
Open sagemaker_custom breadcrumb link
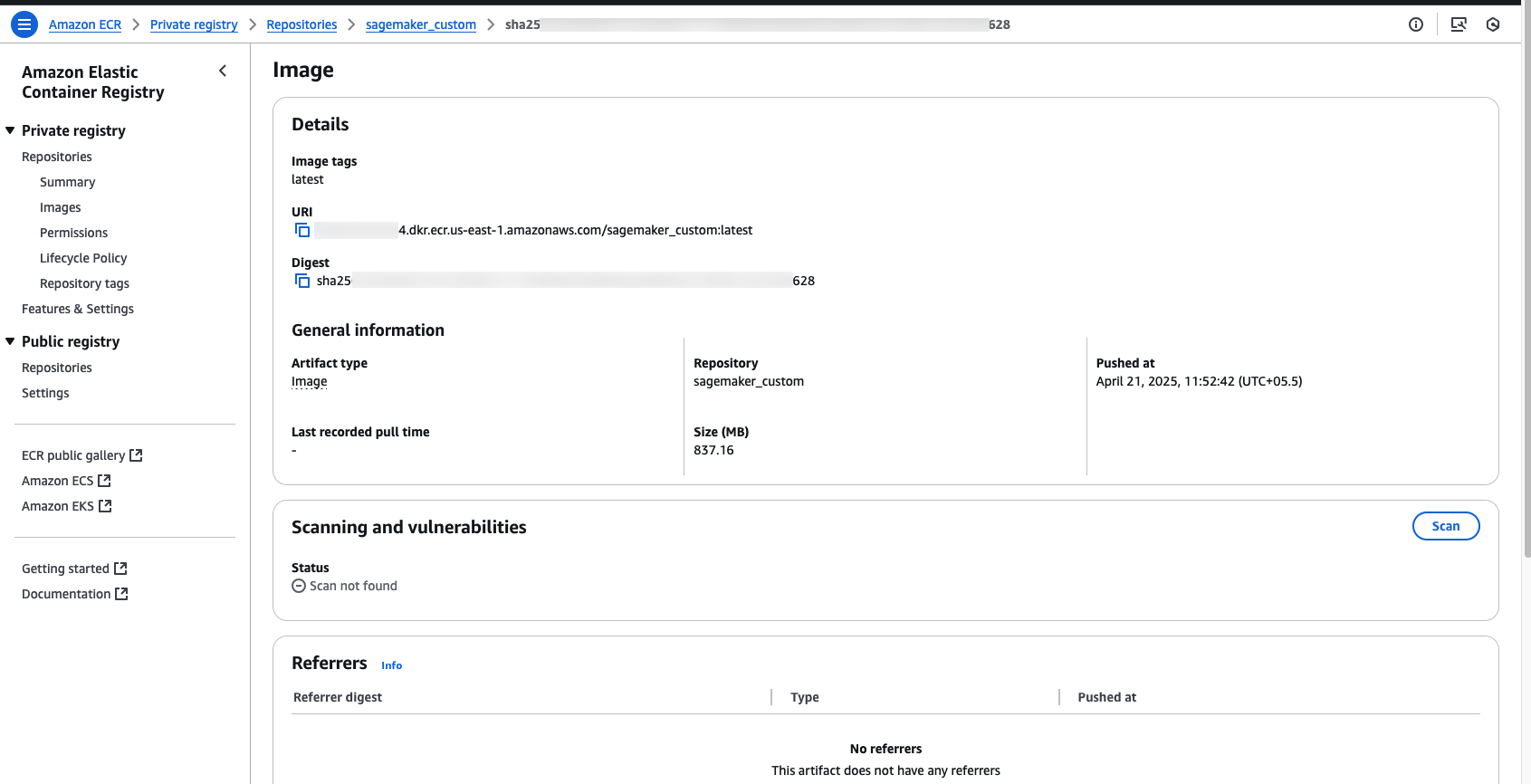pos(421,24)
